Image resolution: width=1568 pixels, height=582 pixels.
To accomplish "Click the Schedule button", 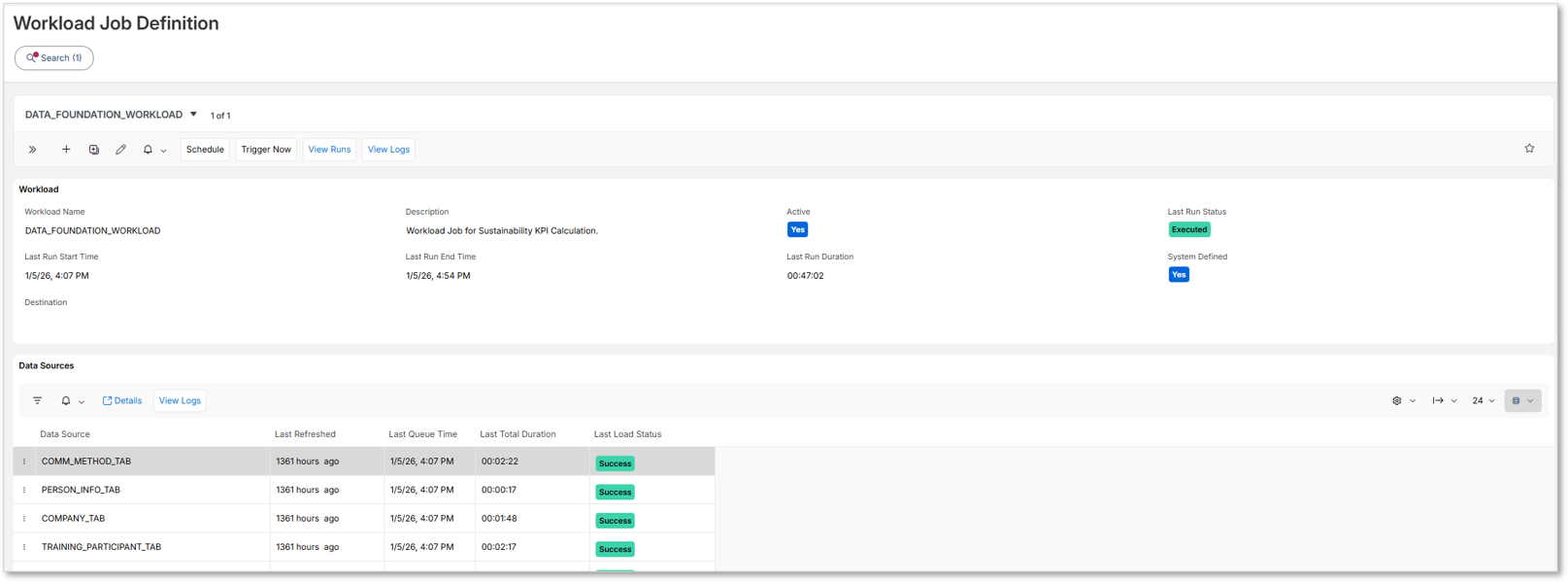I will pos(205,150).
